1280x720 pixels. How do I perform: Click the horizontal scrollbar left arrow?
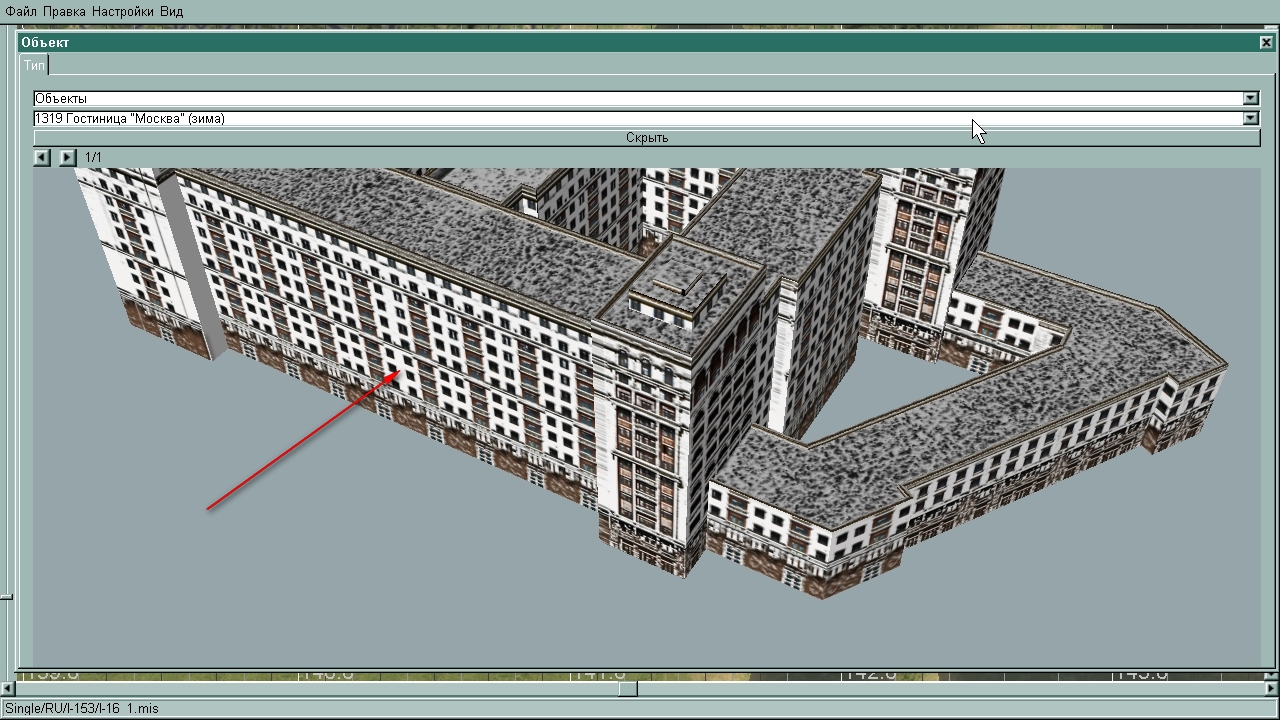click(7, 688)
